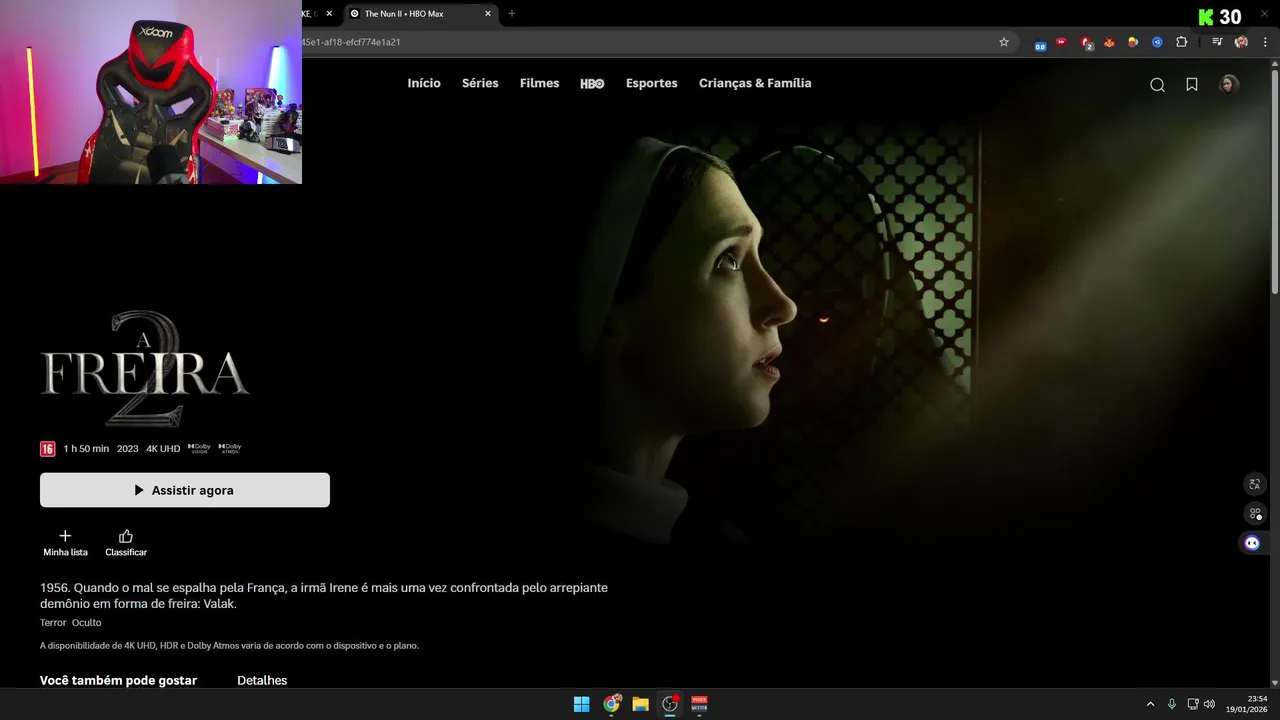Show hidden system tray icons
The height and width of the screenshot is (720, 1280).
tap(1150, 704)
